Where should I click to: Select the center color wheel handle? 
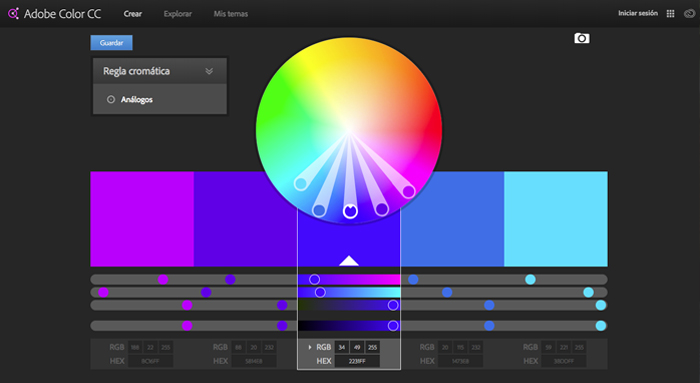tap(350, 211)
